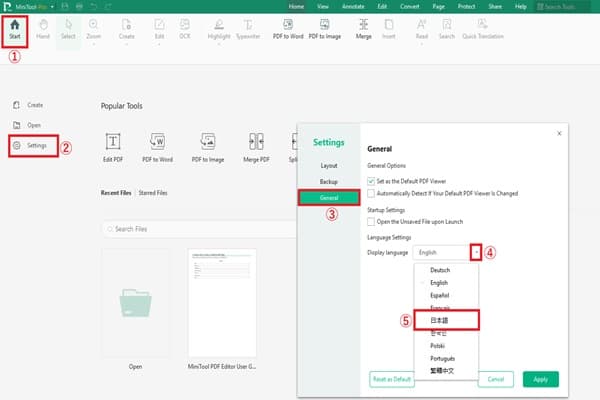Switch to Starred Files tab
600x400 pixels.
tap(153, 193)
